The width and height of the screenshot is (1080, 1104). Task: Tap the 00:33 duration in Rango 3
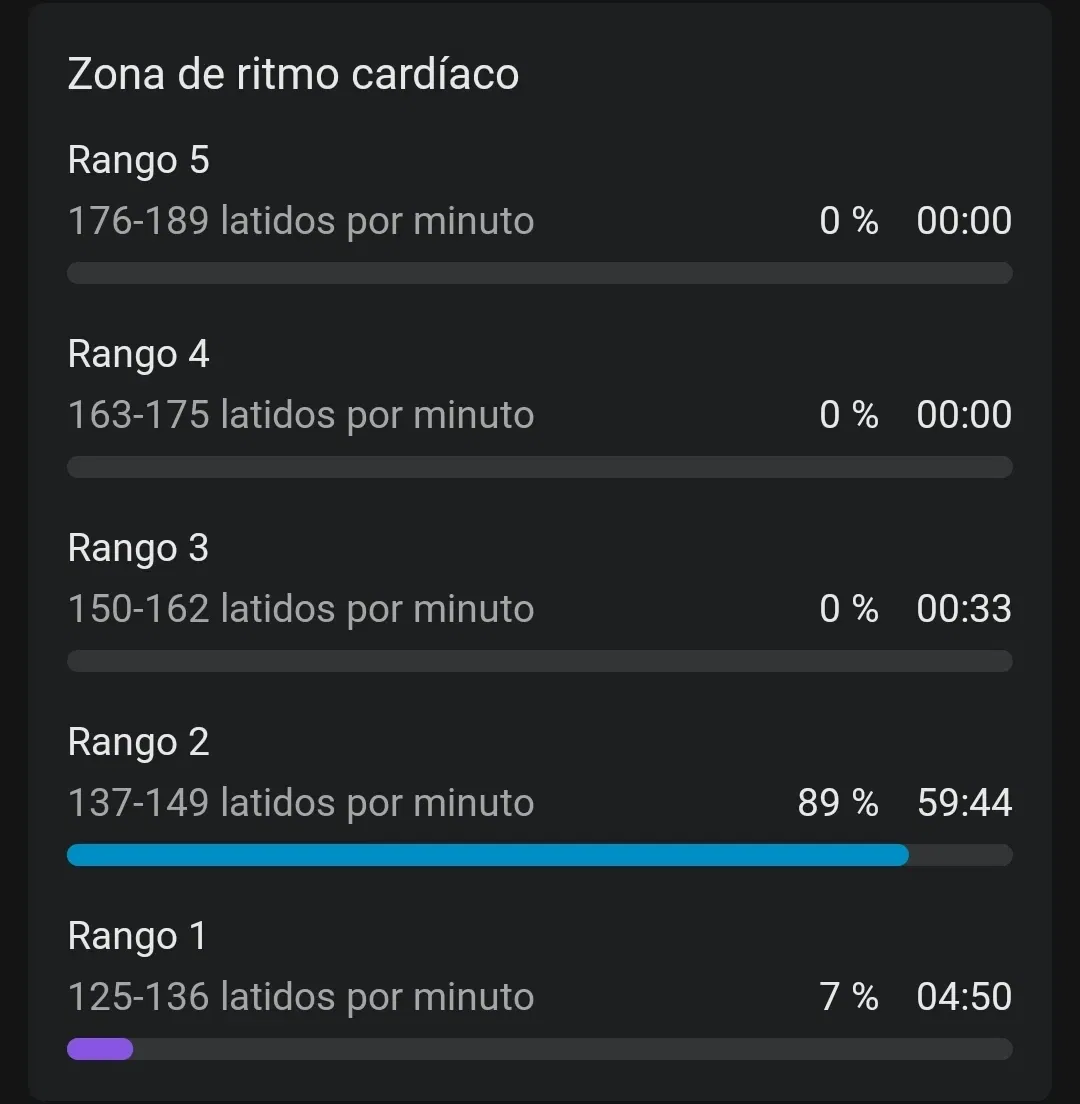964,609
